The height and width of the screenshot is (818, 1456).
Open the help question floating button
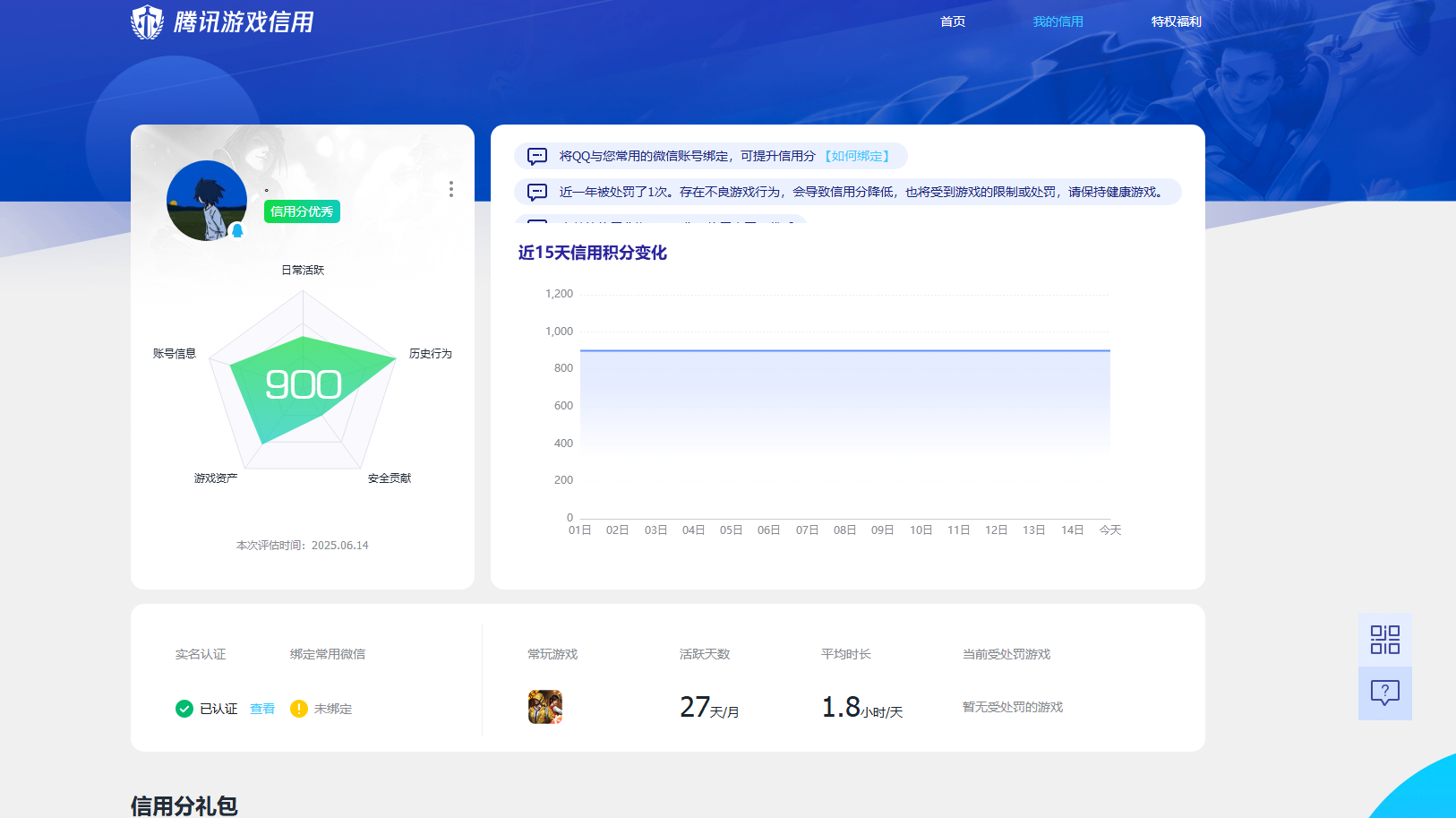click(x=1385, y=693)
